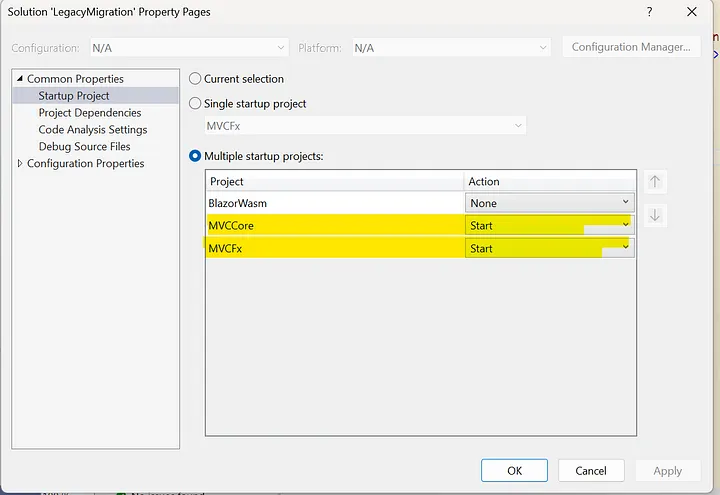Open the Platform dropdown
The image size is (720, 495).
(x=451, y=48)
